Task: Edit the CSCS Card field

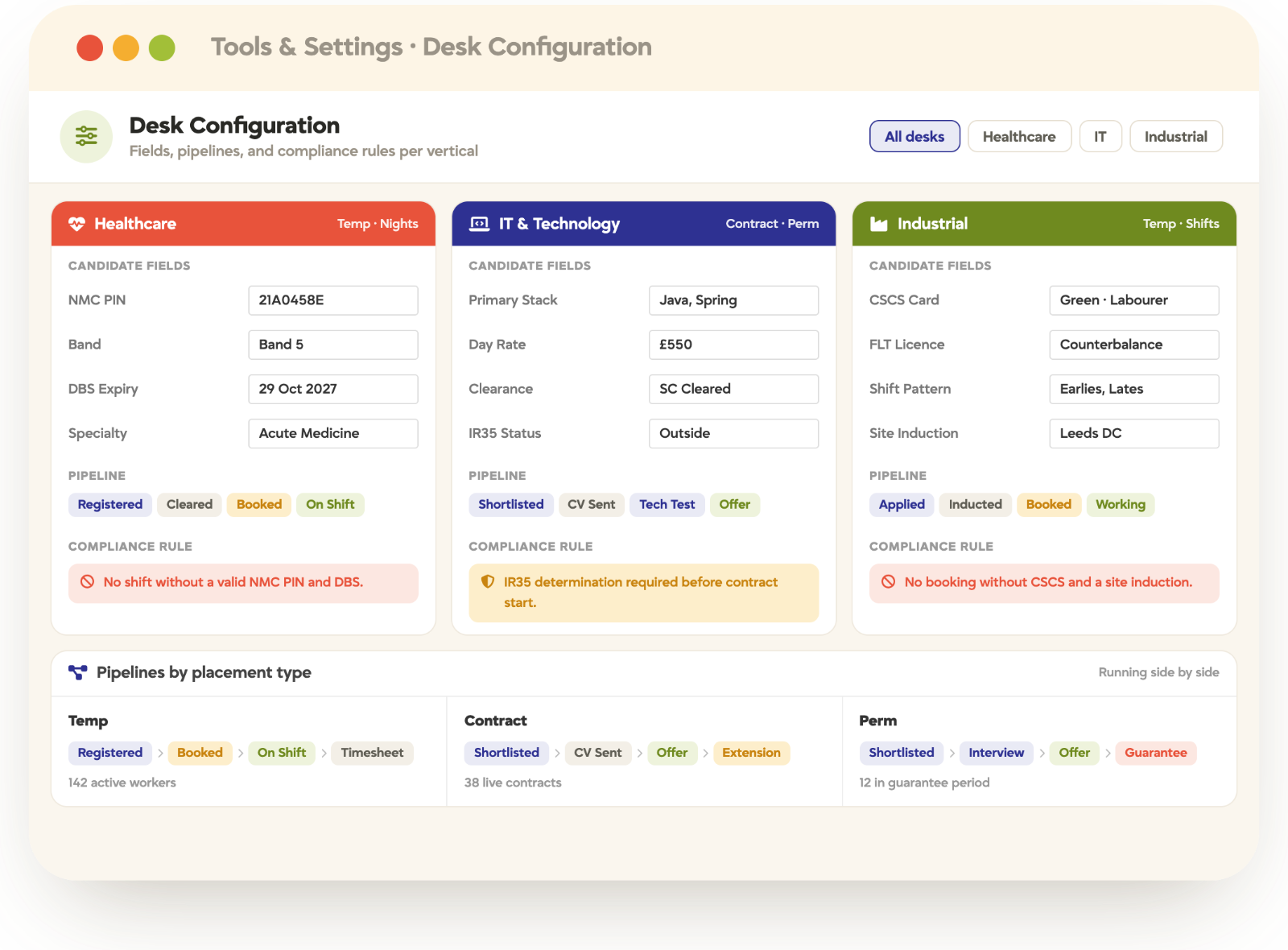Action: [1134, 300]
